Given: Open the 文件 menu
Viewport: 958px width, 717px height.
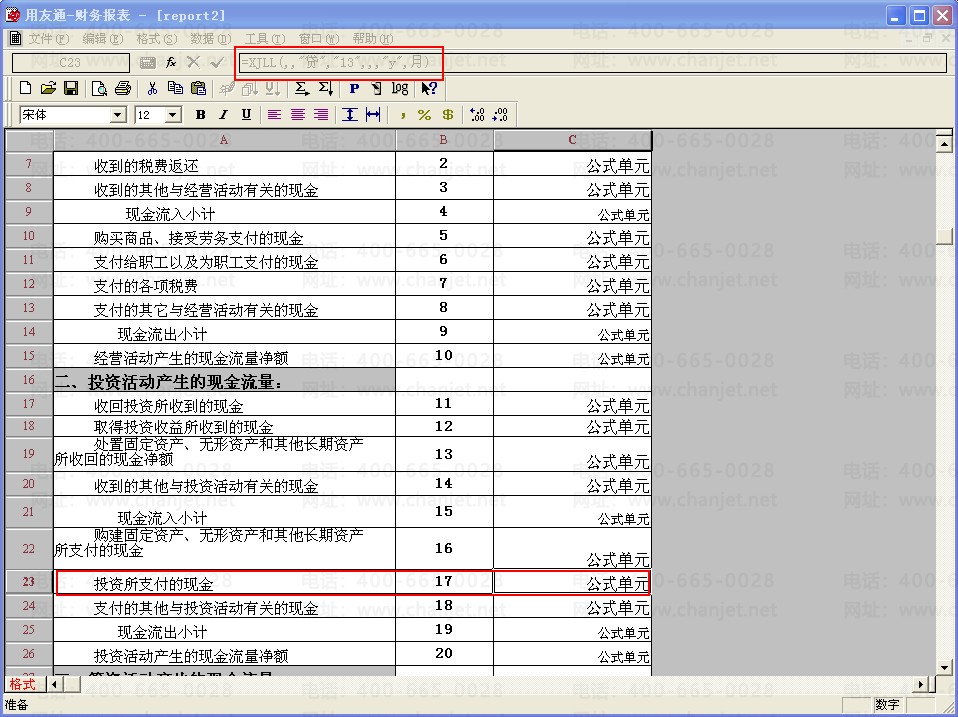Looking at the screenshot, I should tap(48, 39).
